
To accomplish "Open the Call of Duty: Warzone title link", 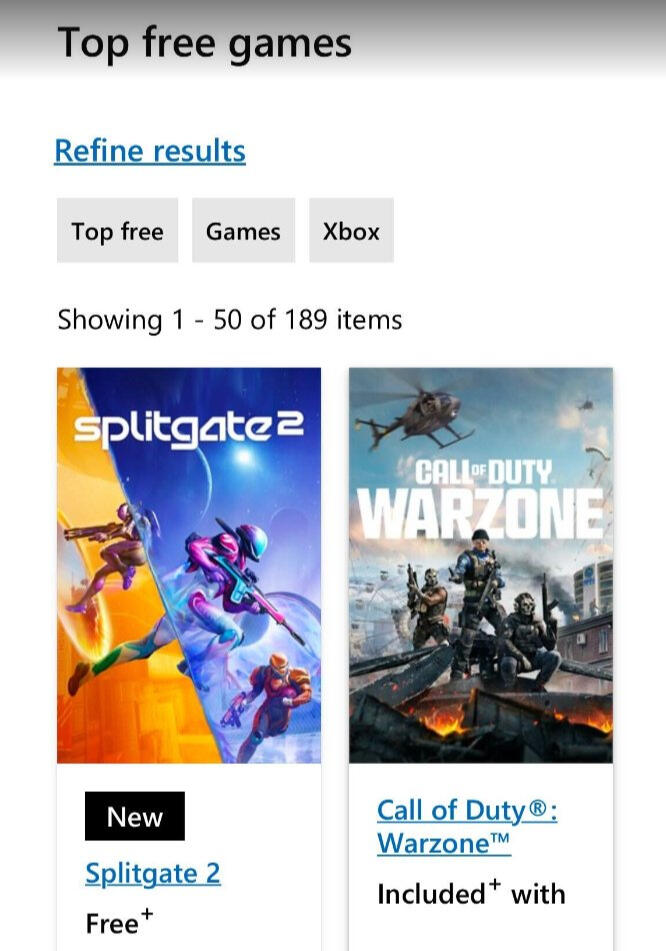I will (467, 826).
